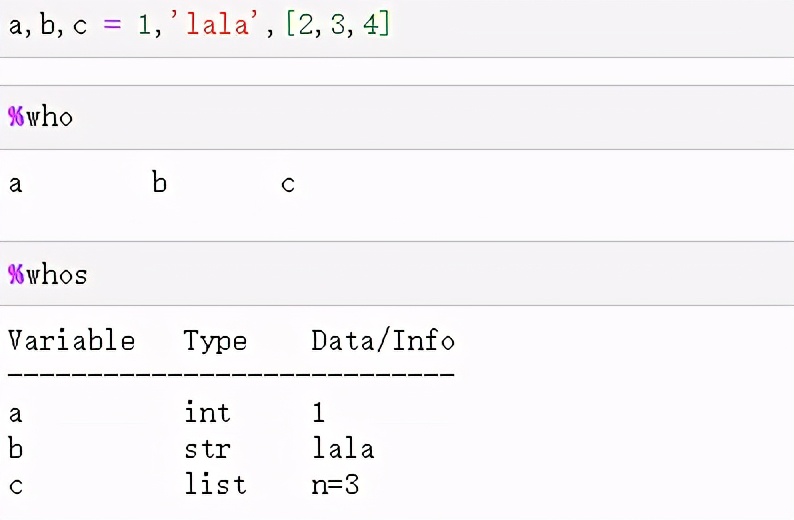Click the 'b' row name in whos table

pos(16,448)
